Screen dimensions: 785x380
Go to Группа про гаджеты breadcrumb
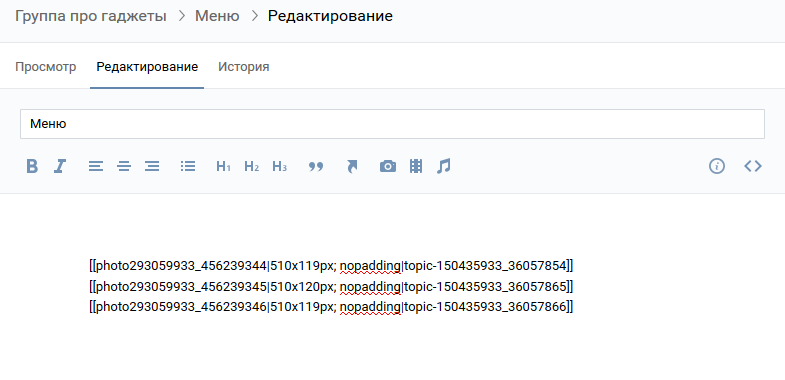(x=91, y=16)
